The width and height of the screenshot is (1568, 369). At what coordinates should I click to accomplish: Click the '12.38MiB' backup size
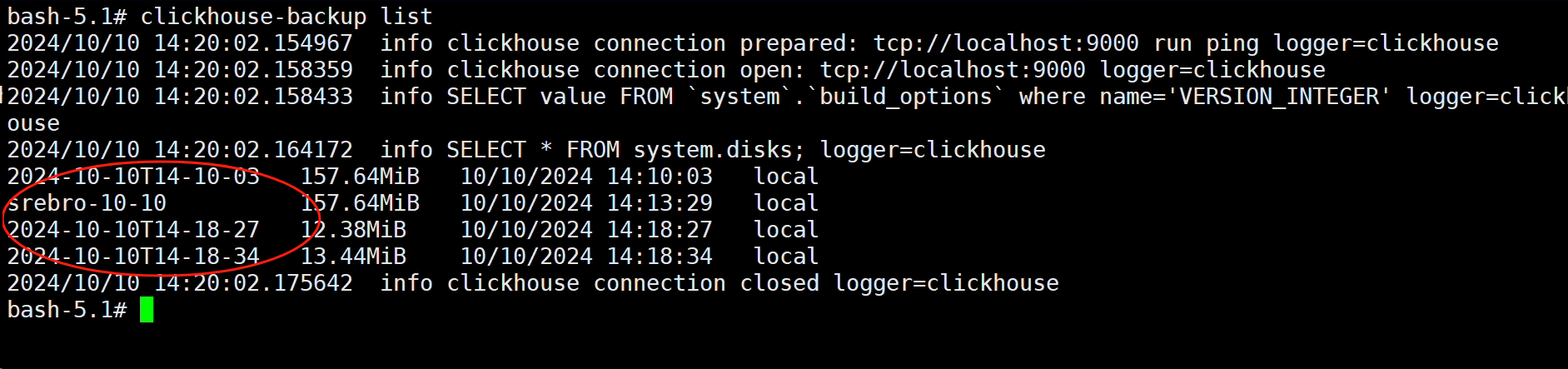353,230
